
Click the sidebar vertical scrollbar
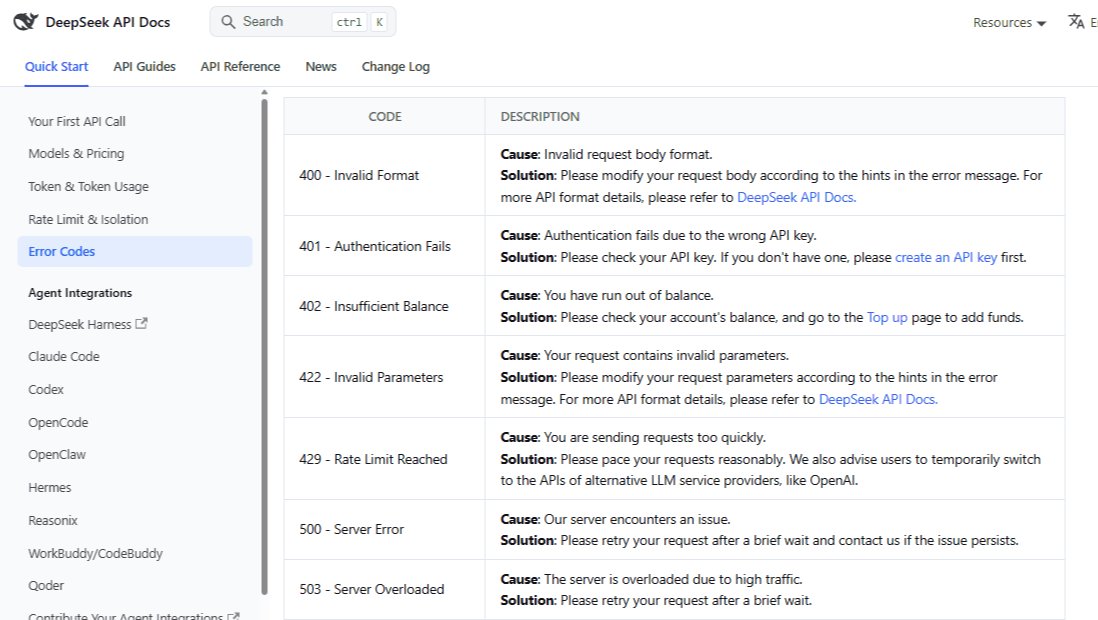[264, 347]
